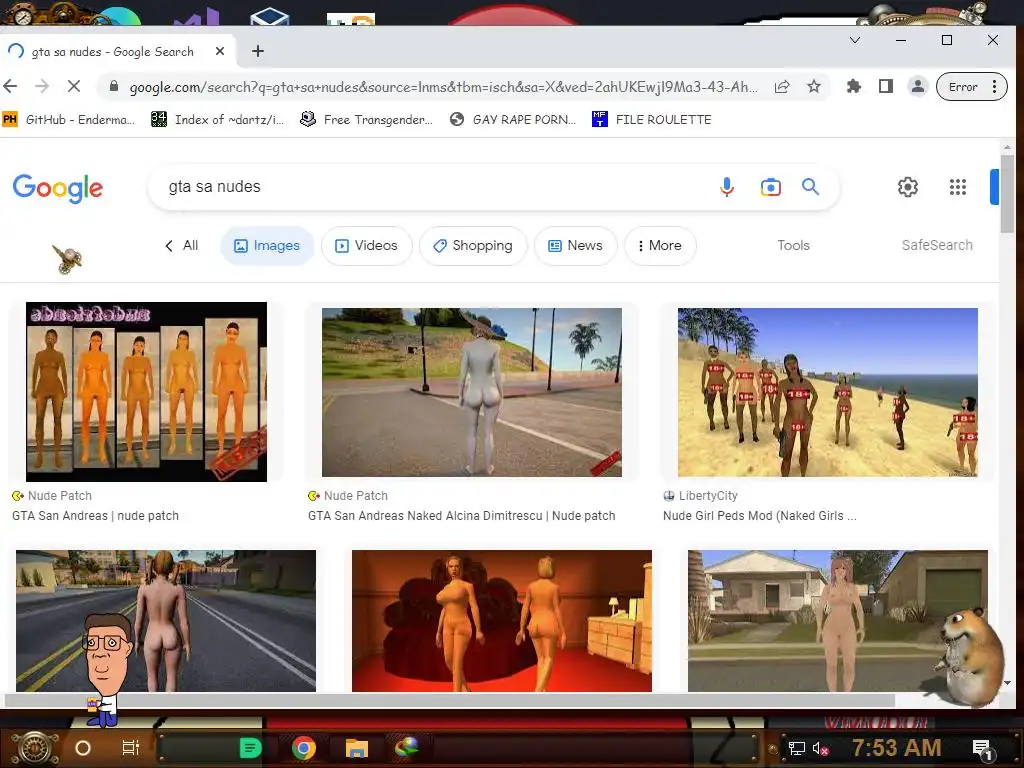Click into the Google search box
Screen dimensions: 1024x768
click(x=431, y=187)
